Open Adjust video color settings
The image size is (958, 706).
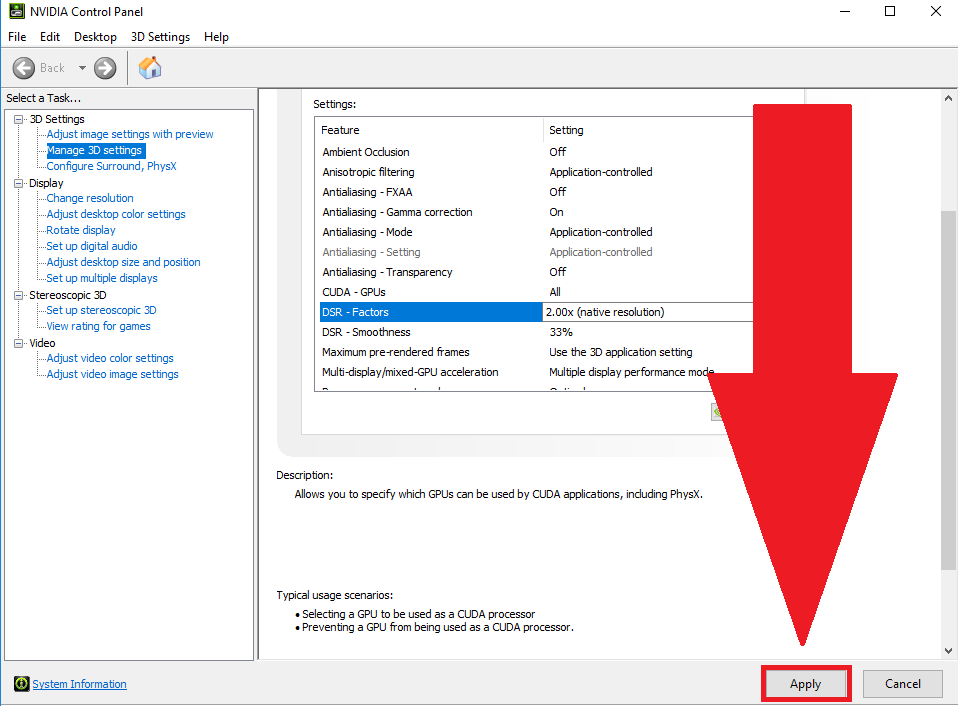pos(110,358)
